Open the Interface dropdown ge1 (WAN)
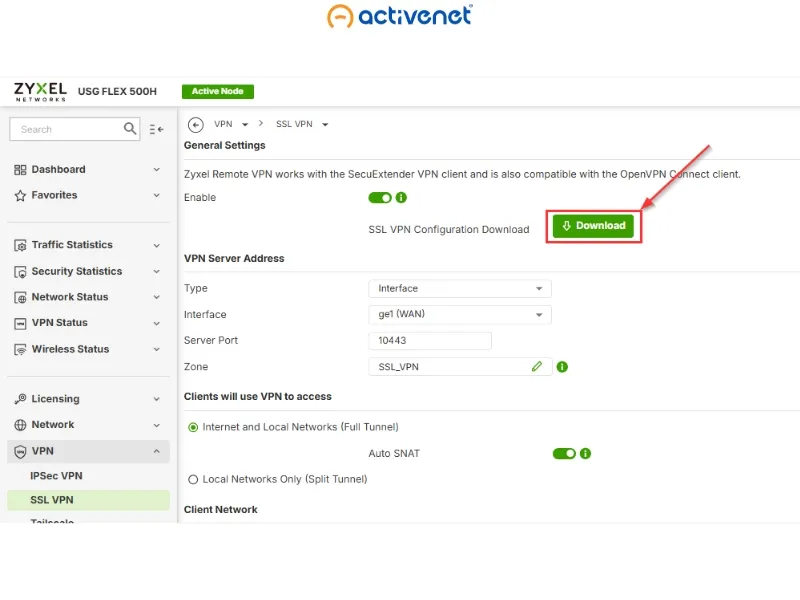Screen dimensions: 800x600 460,314
